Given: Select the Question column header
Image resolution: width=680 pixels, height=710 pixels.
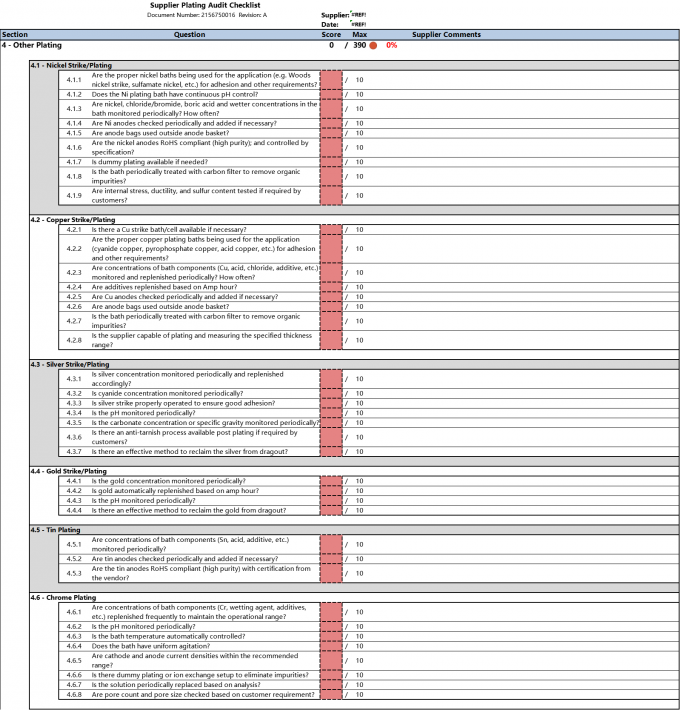Looking at the screenshot, I should [x=190, y=35].
